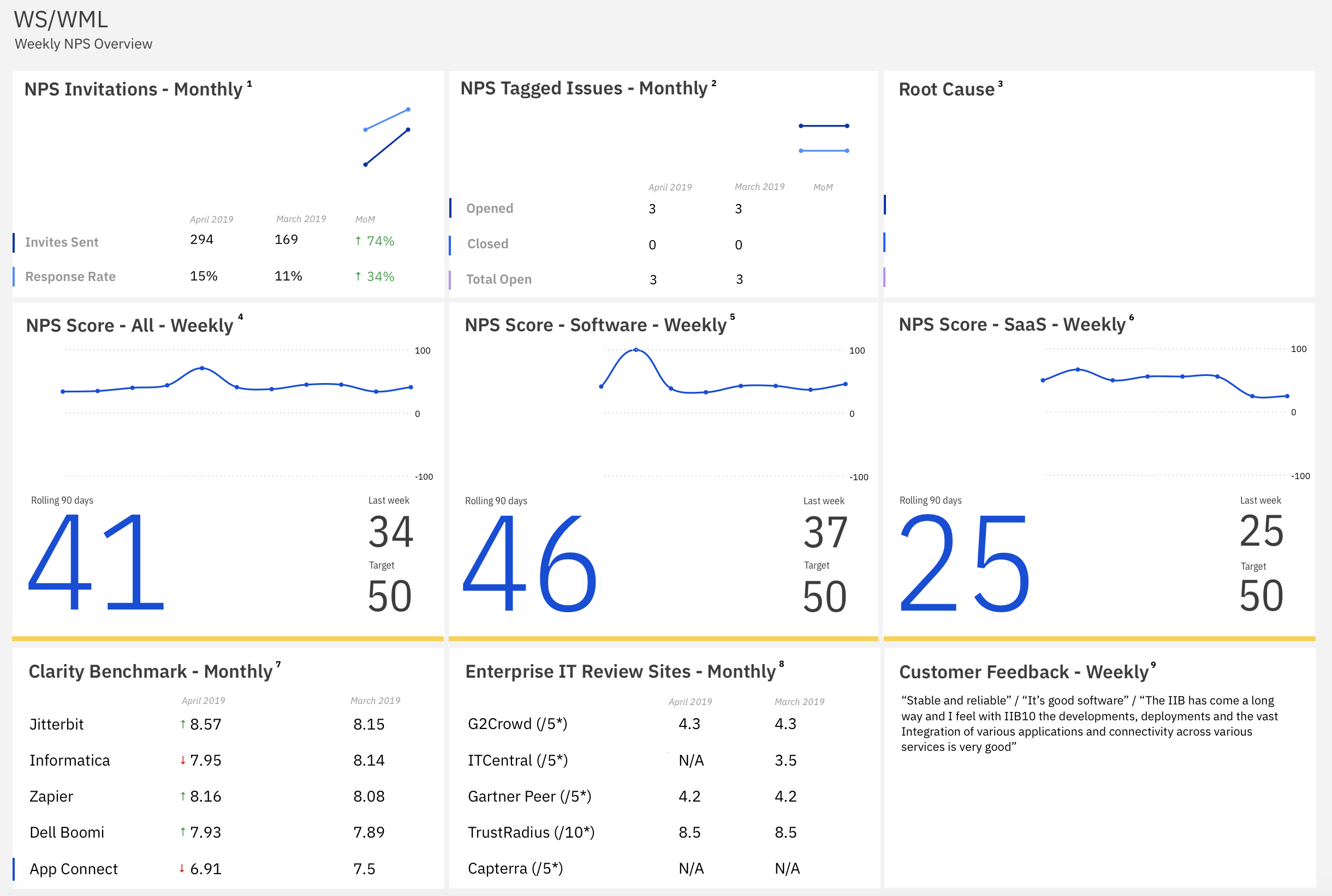Viewport: 1332px width, 896px height.
Task: Open the NPS Score - All - Weekly title
Action: (130, 326)
